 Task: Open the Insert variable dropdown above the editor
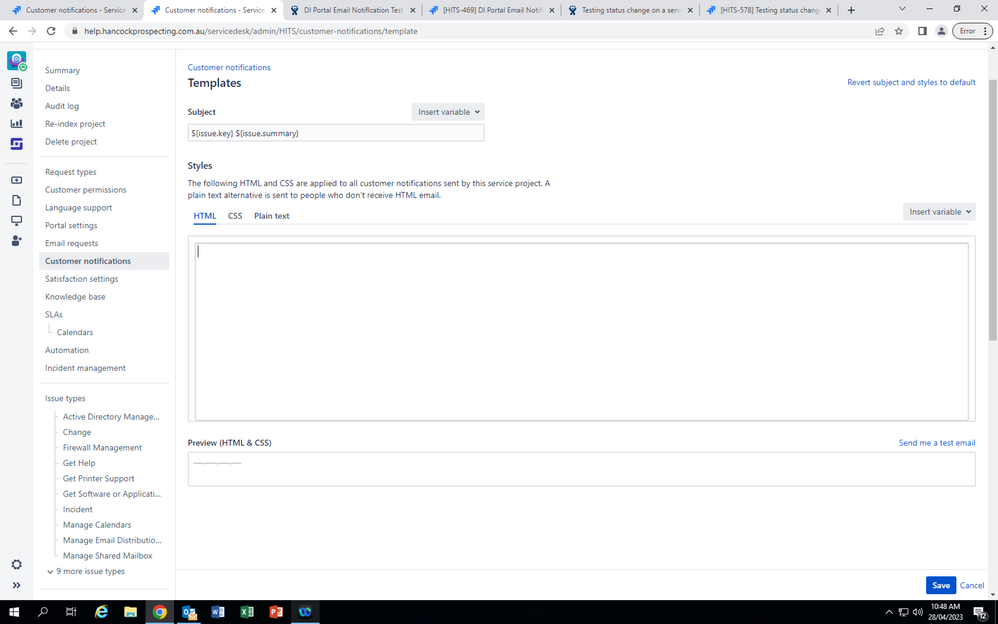(938, 211)
